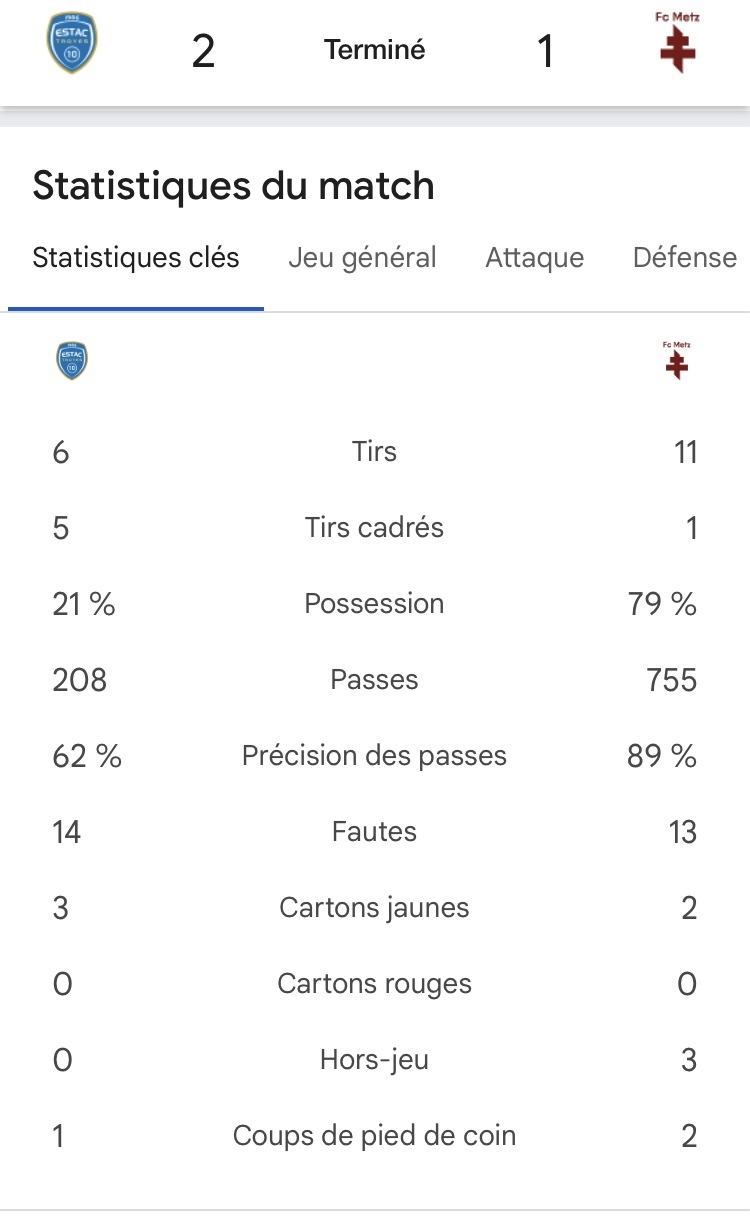750x1217 pixels.
Task: Select the Hors-jeu row label
Action: point(374,1060)
